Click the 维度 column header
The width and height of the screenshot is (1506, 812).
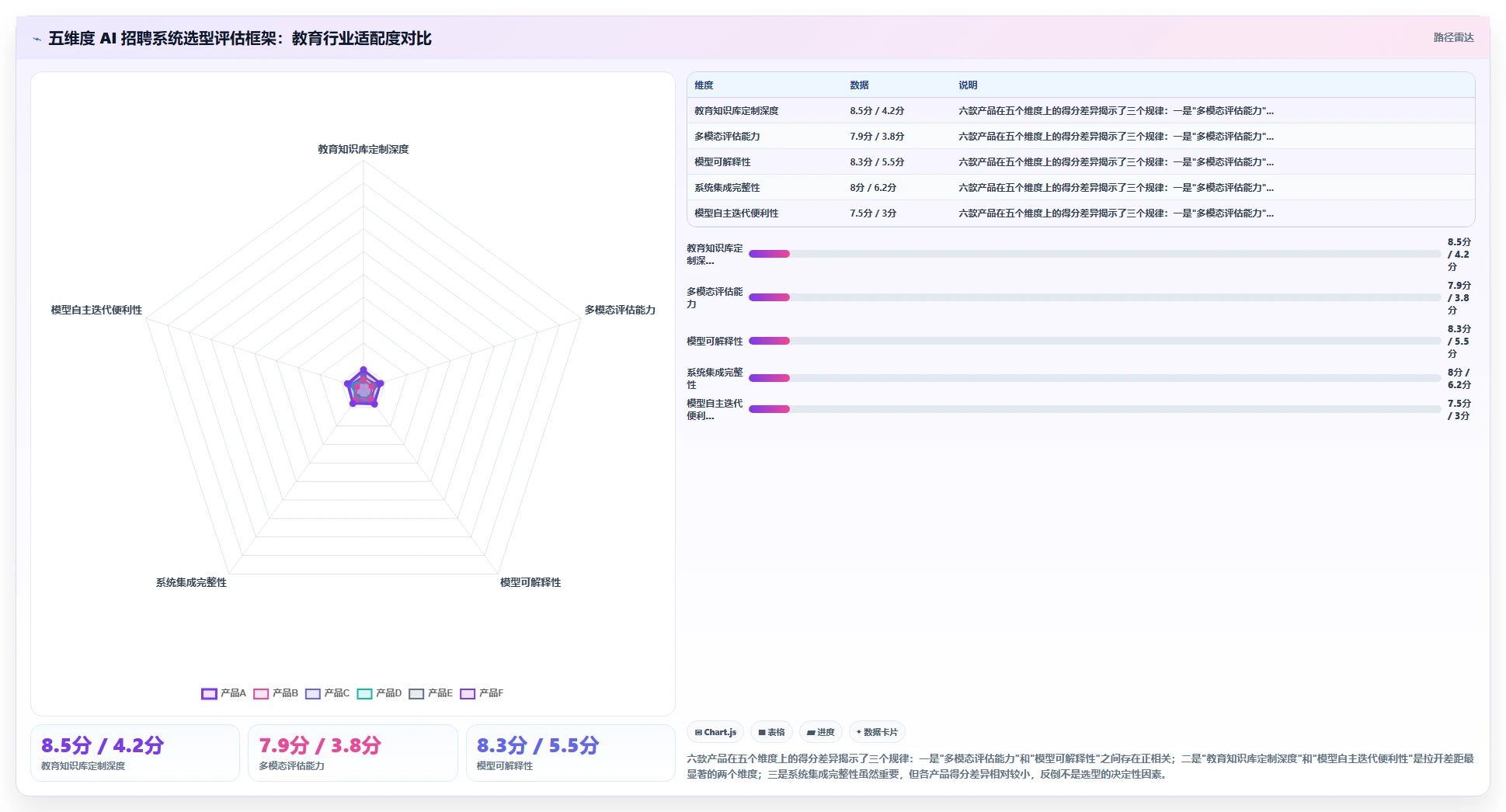[704, 85]
